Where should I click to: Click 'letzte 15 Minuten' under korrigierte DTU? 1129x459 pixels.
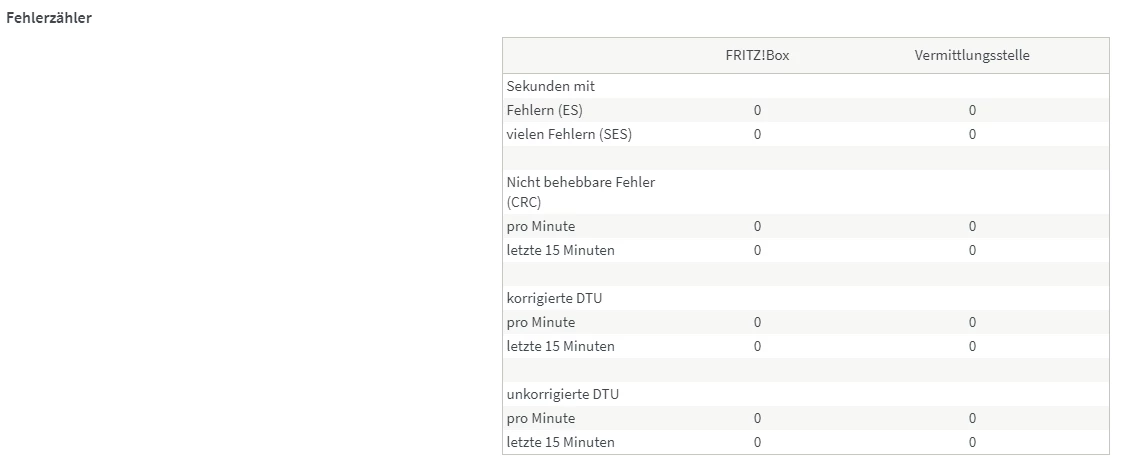click(x=560, y=346)
